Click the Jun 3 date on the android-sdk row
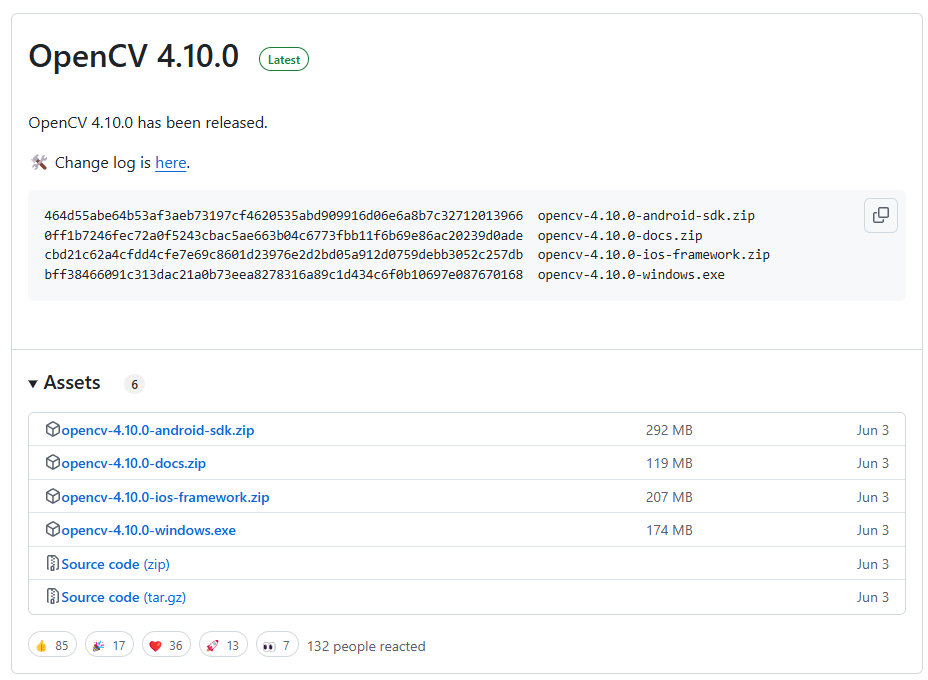The width and height of the screenshot is (928, 680). point(873,430)
